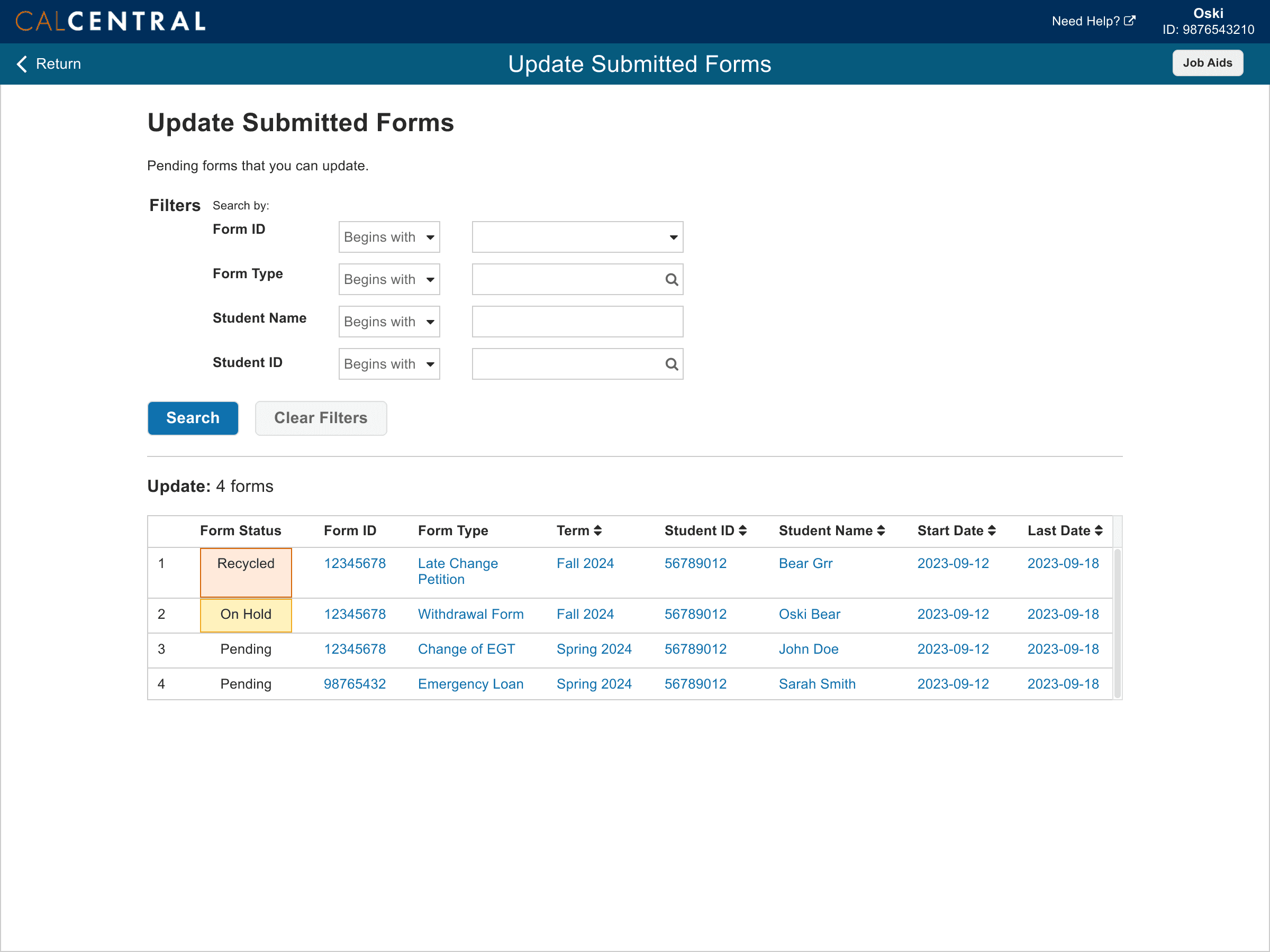The width and height of the screenshot is (1270, 952).
Task: Click the Student ID search magnifier icon
Action: [671, 364]
